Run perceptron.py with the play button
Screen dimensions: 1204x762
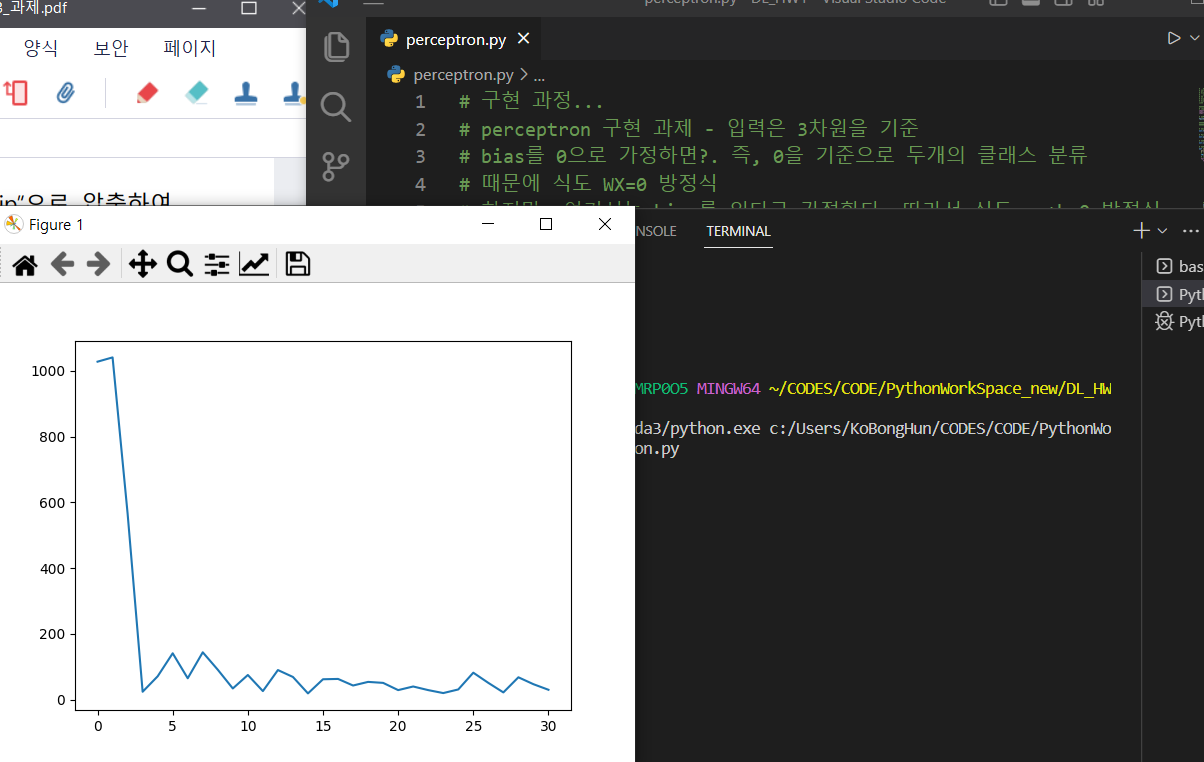(1173, 37)
